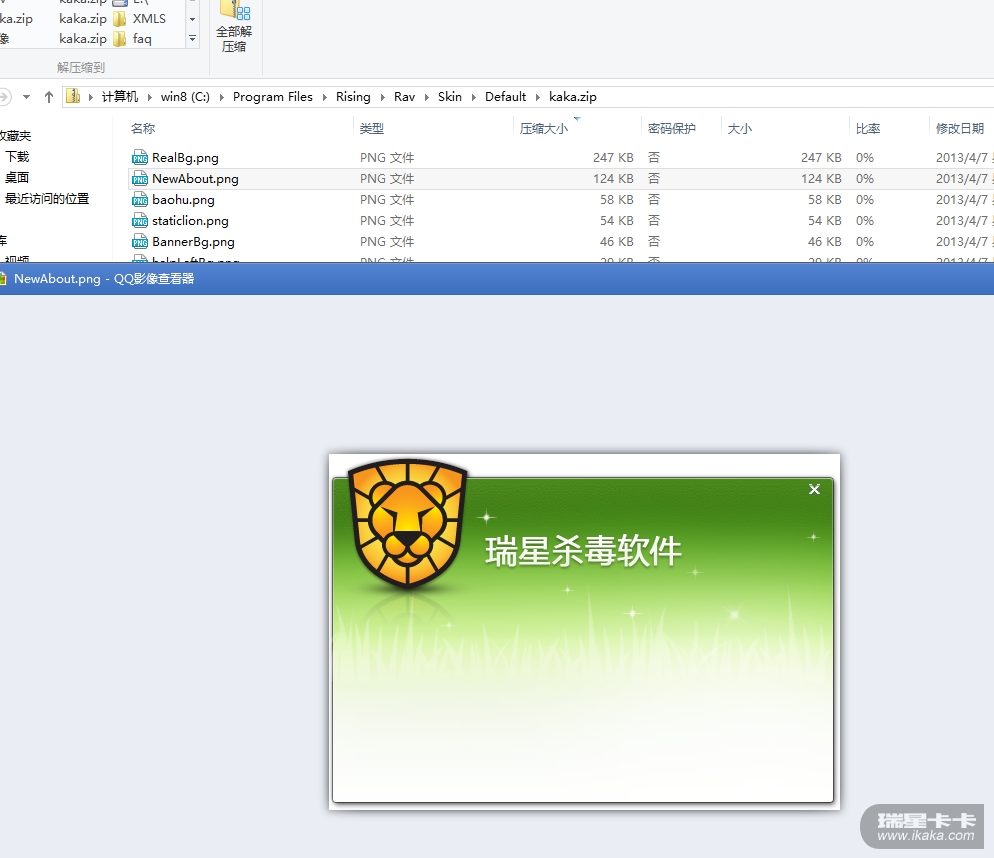Click the X close icon in previewed image
Image resolution: width=994 pixels, height=858 pixels.
[815, 489]
